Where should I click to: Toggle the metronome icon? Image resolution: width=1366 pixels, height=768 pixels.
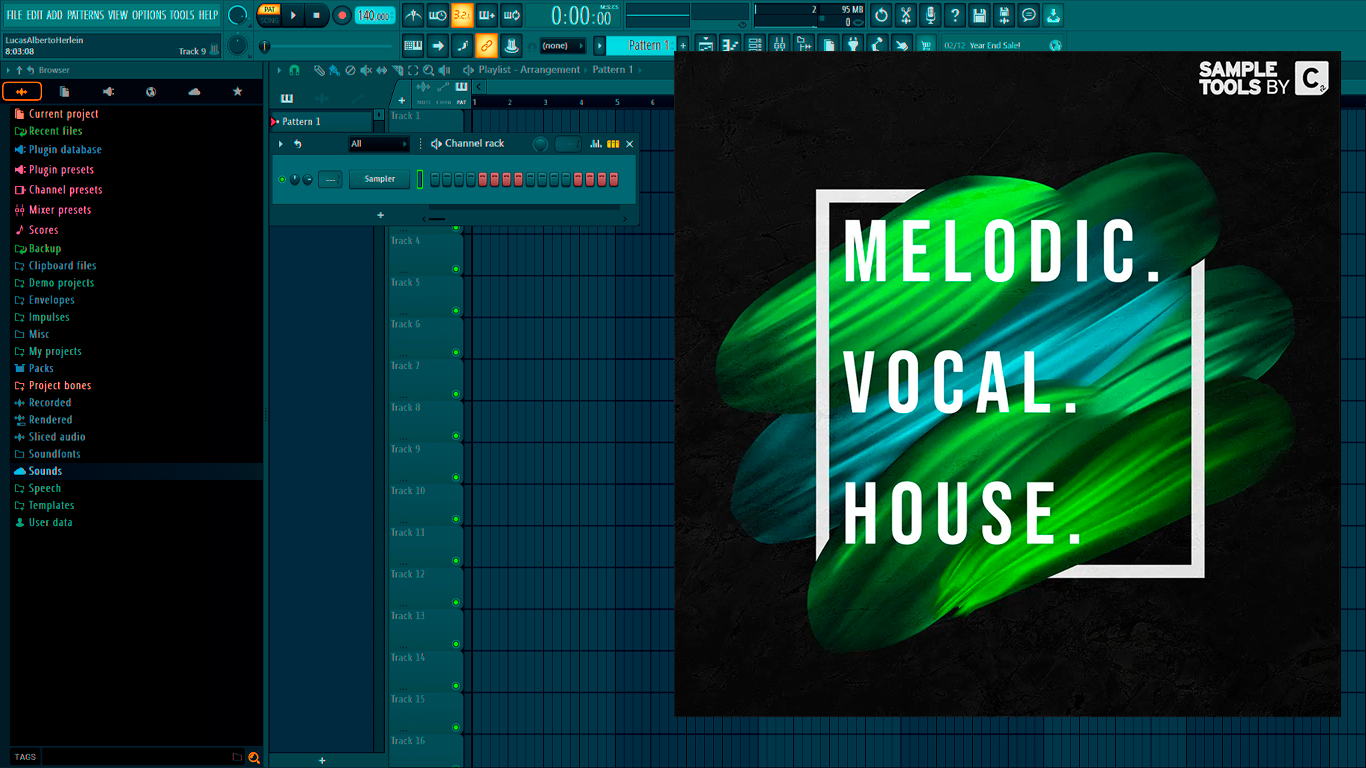[x=413, y=15]
